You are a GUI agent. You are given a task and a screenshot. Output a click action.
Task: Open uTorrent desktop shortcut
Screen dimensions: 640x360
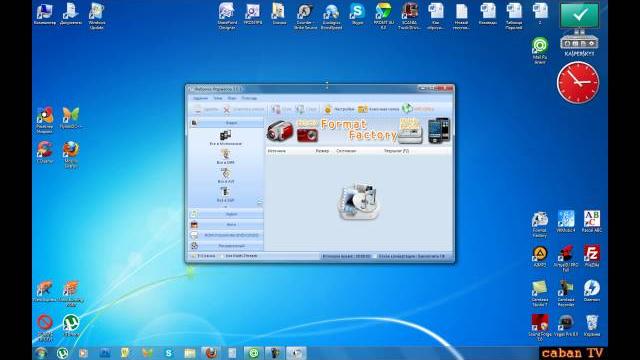coord(71,326)
